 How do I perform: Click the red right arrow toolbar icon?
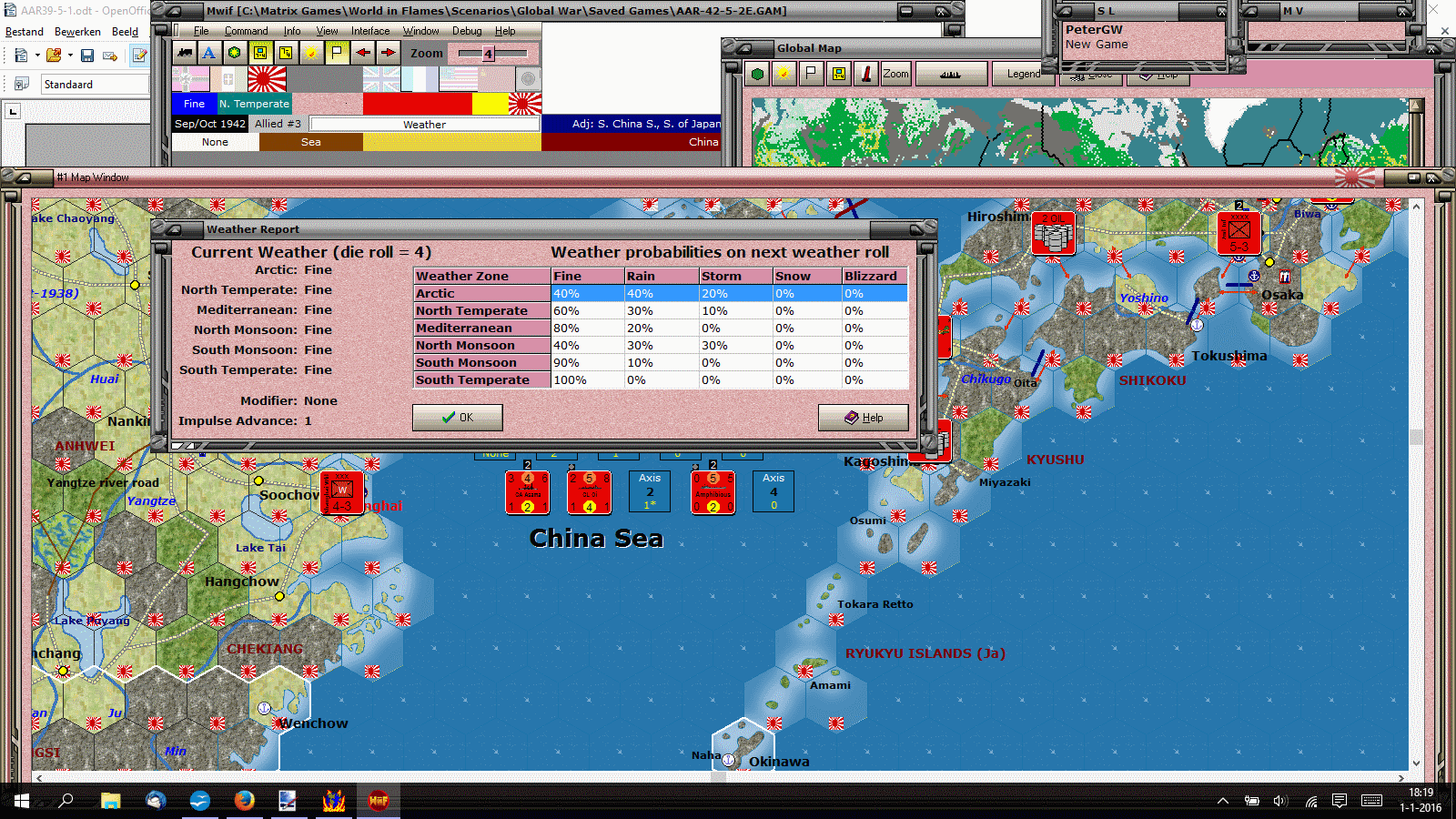(388, 53)
